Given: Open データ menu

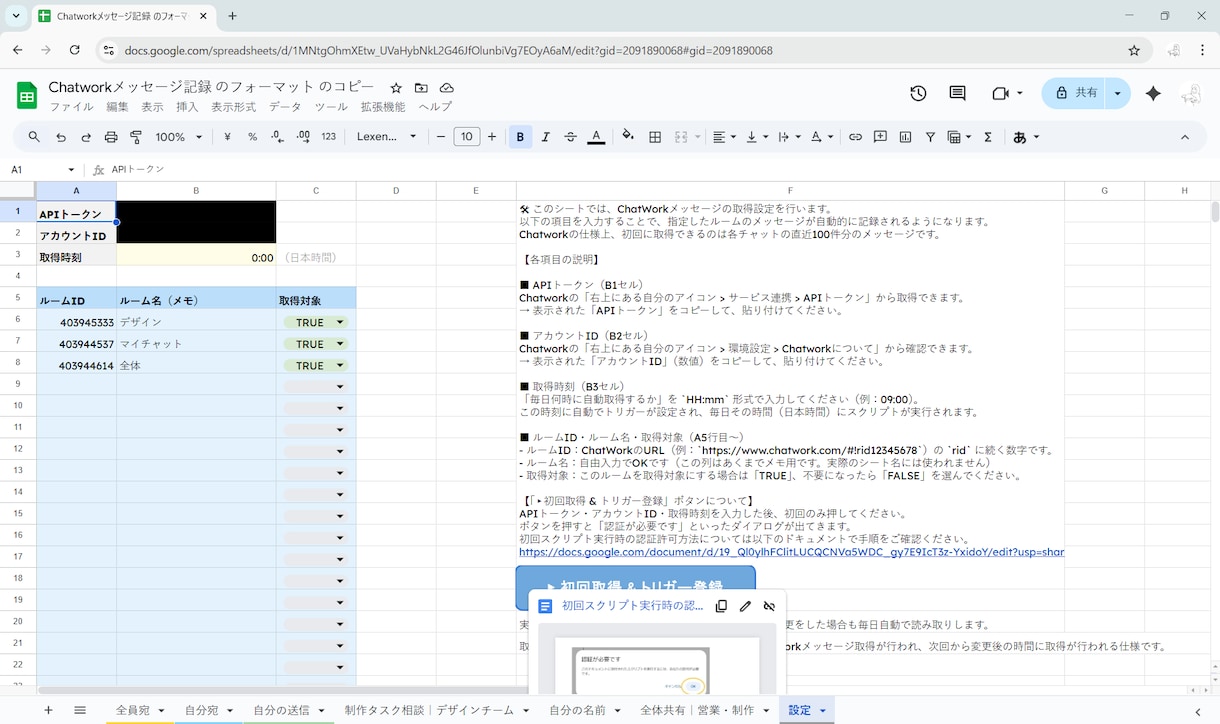Looking at the screenshot, I should 285,107.
